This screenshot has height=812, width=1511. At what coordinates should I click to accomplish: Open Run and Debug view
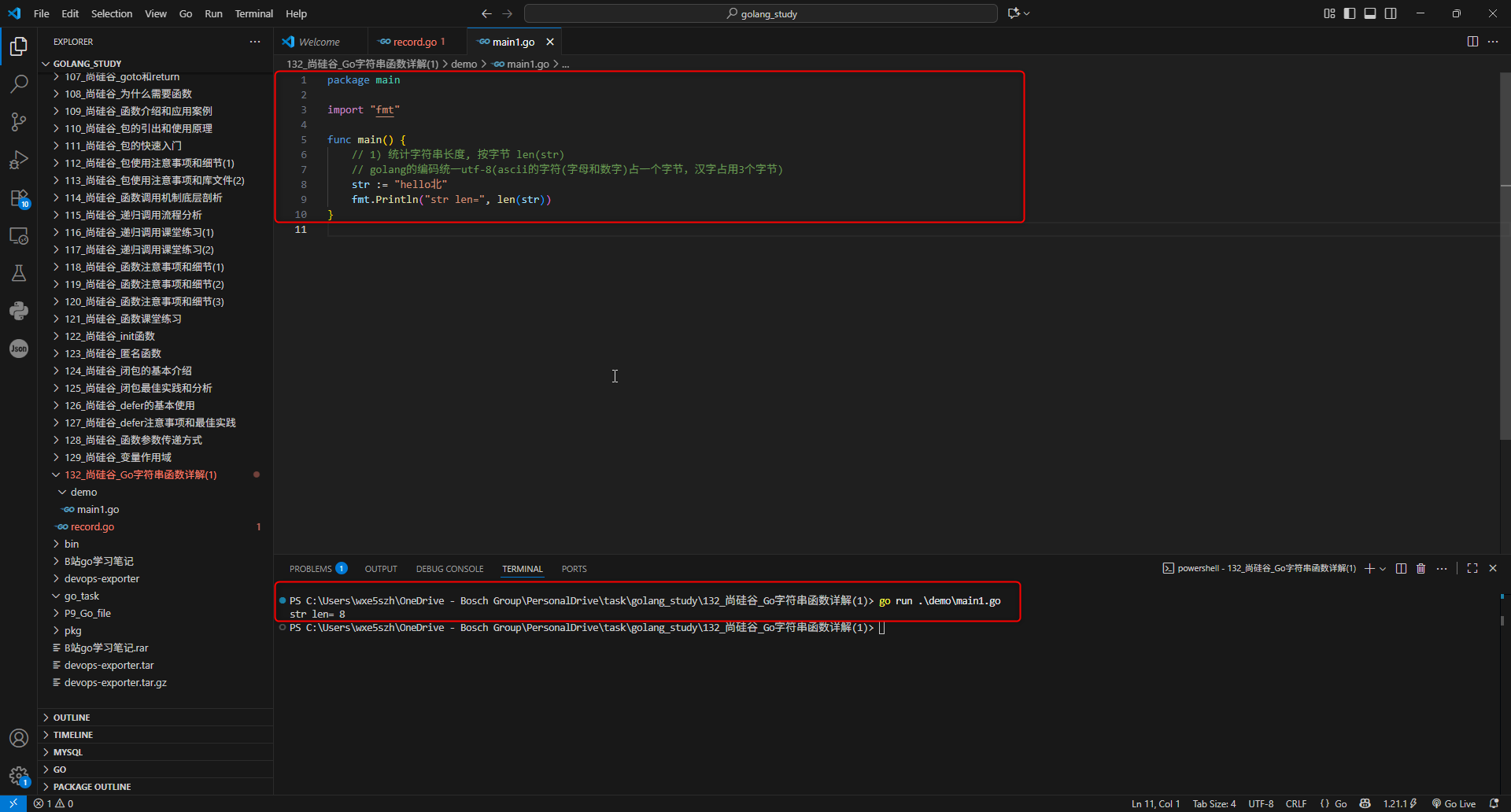click(x=19, y=159)
